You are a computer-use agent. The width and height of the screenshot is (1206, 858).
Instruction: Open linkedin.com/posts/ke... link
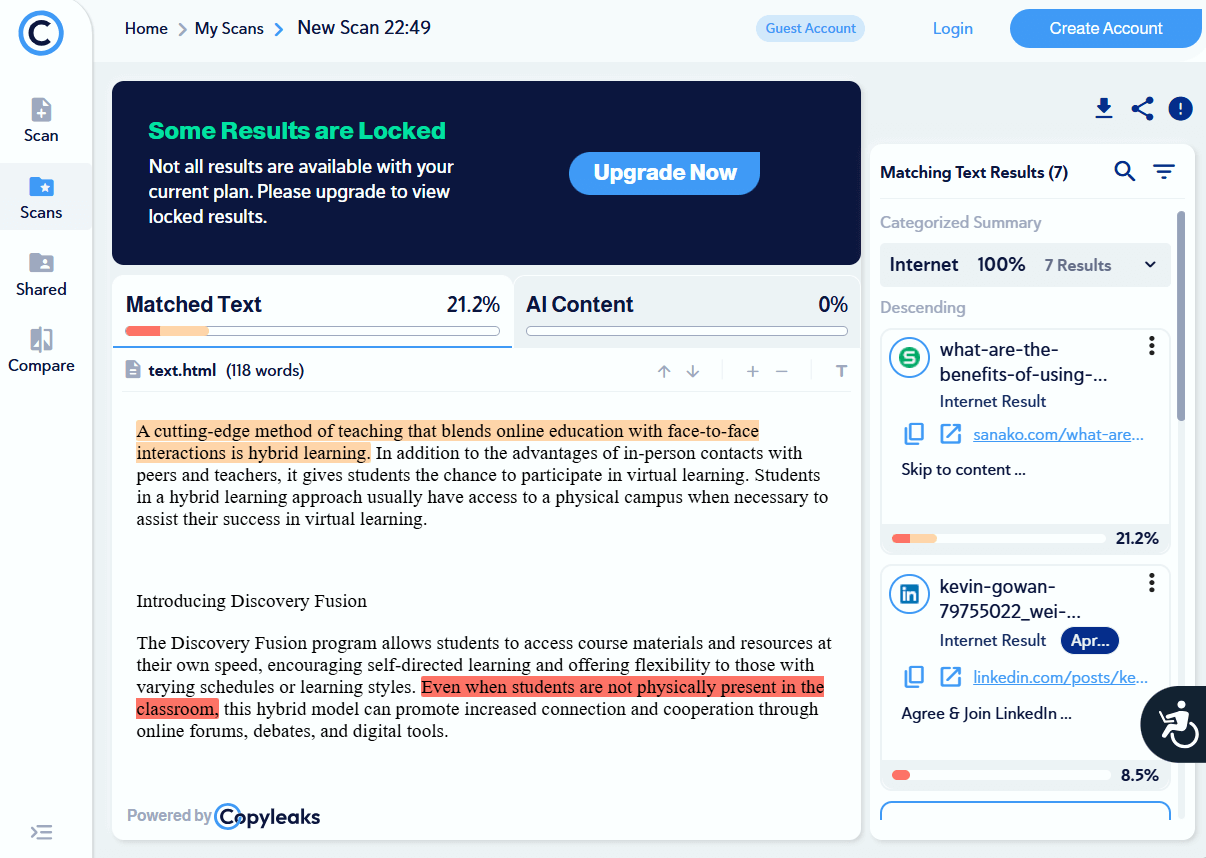pyautogui.click(x=1061, y=677)
